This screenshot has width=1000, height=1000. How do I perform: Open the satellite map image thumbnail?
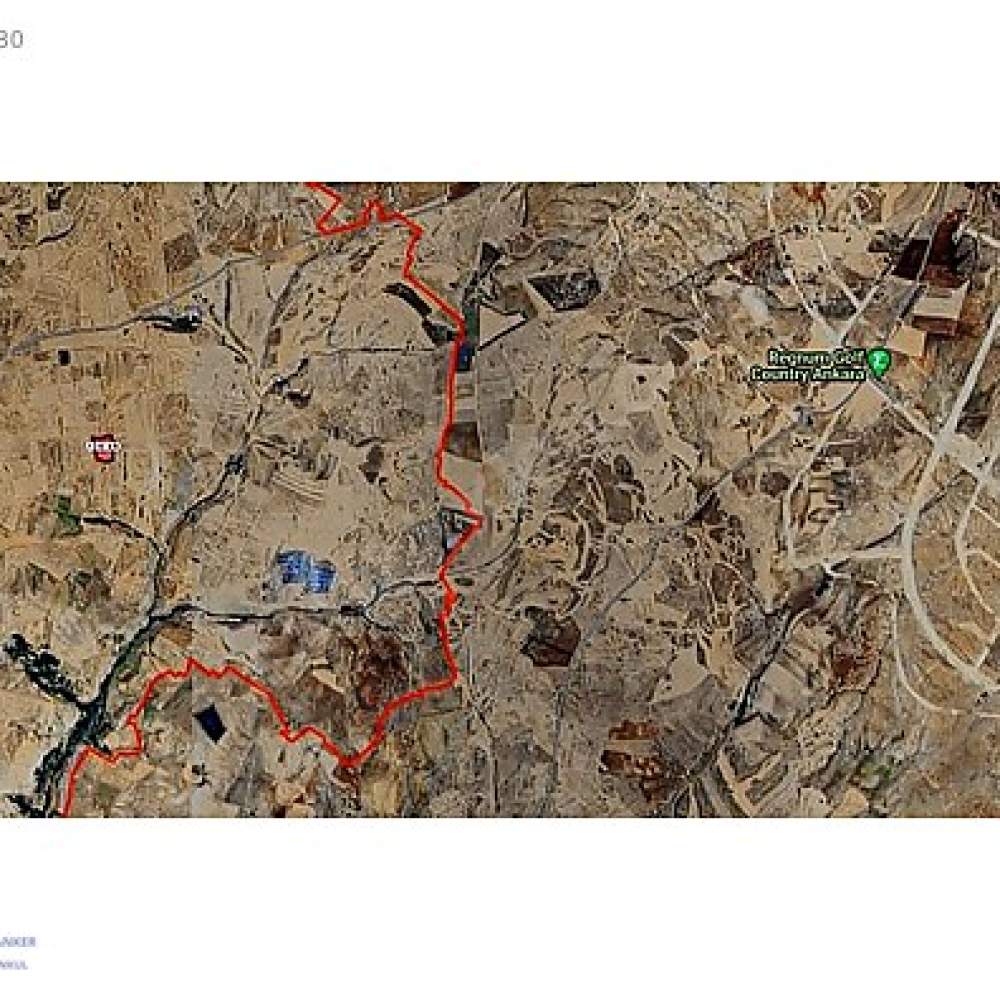(x=500, y=499)
